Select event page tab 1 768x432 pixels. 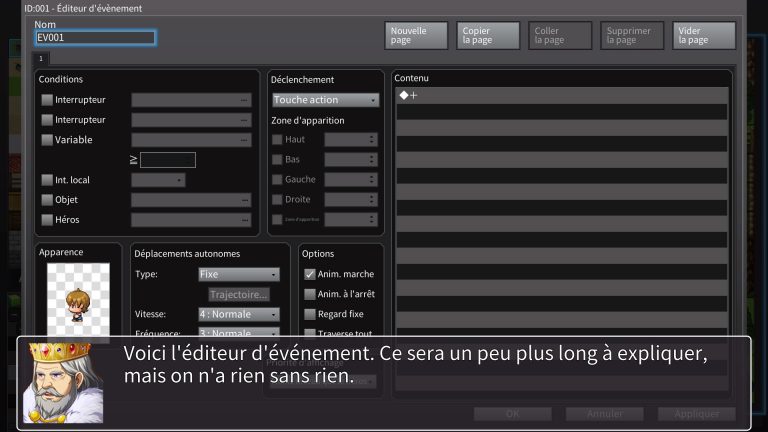tap(41, 58)
